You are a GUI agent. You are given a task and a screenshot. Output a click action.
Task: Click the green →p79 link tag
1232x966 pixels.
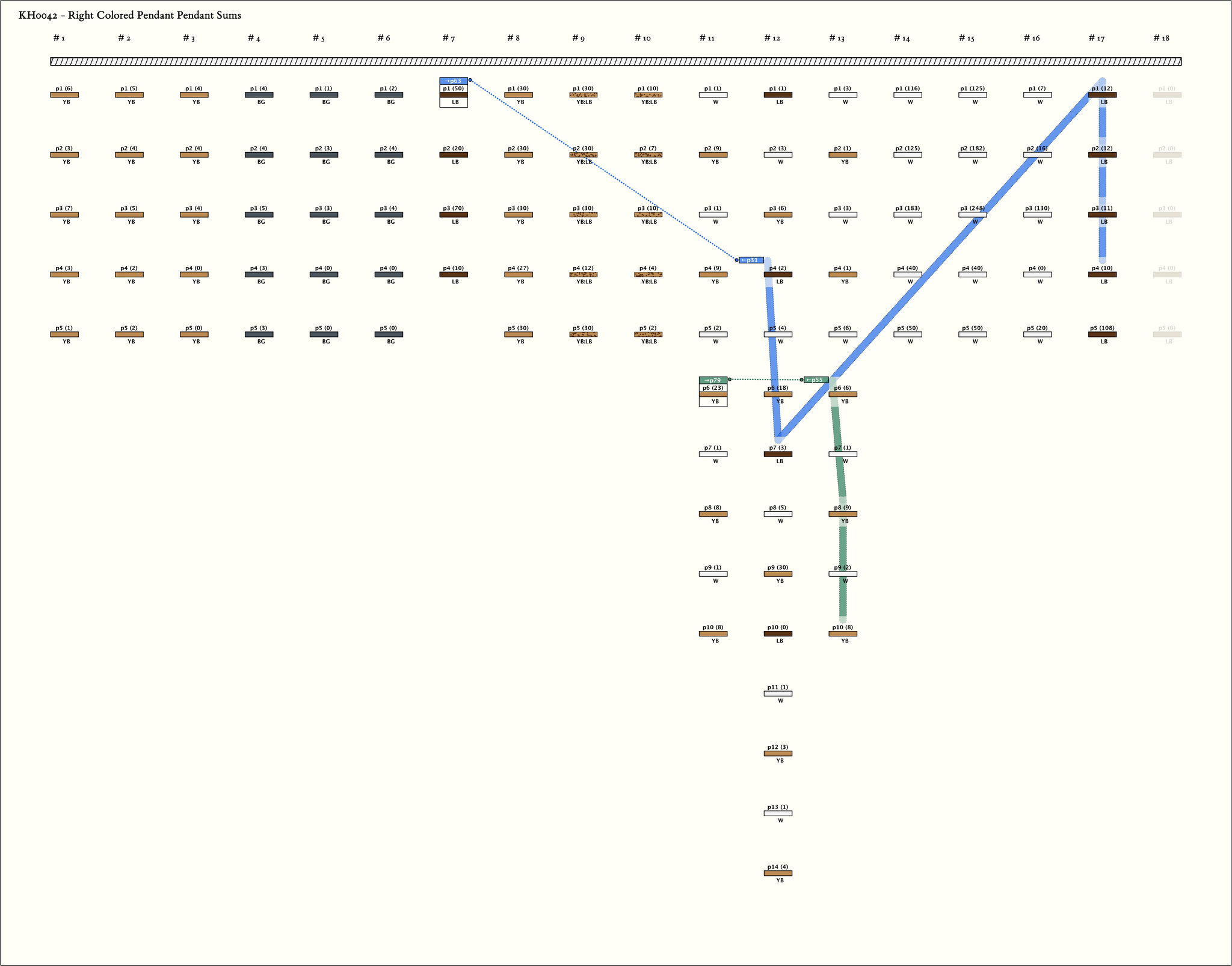713,380
